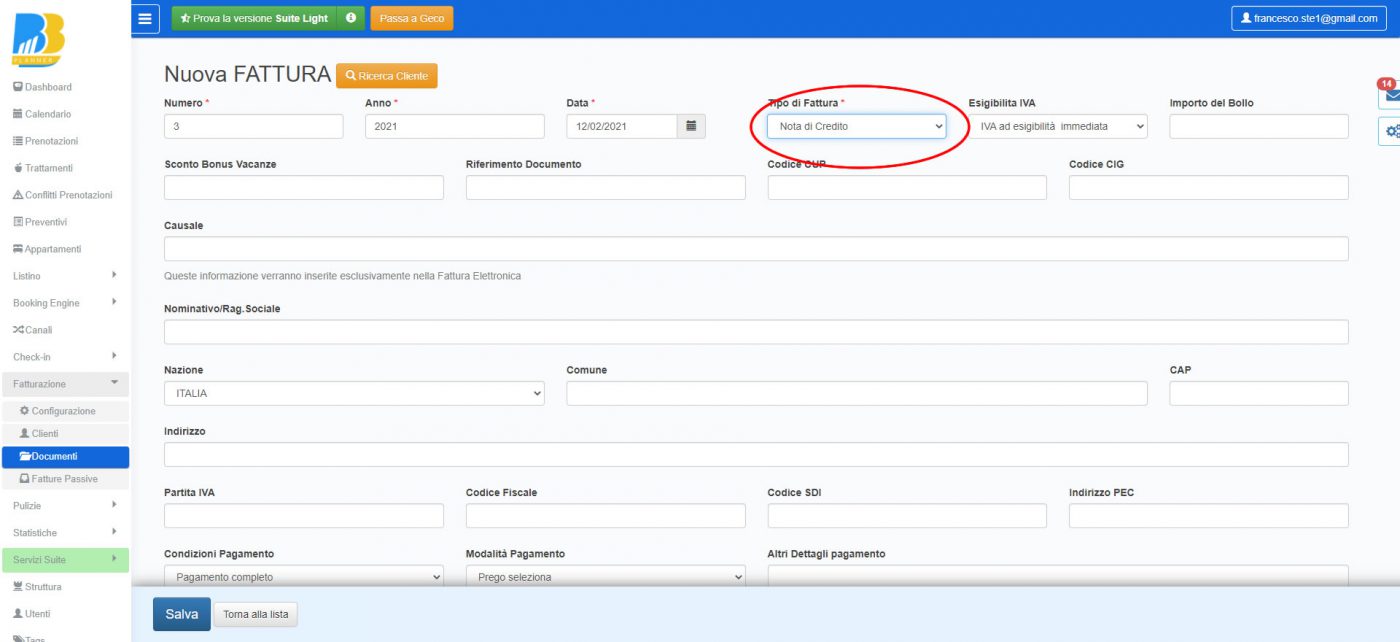
Task: Open Conflitti Prenotazioni sidebar item
Action: [62, 195]
